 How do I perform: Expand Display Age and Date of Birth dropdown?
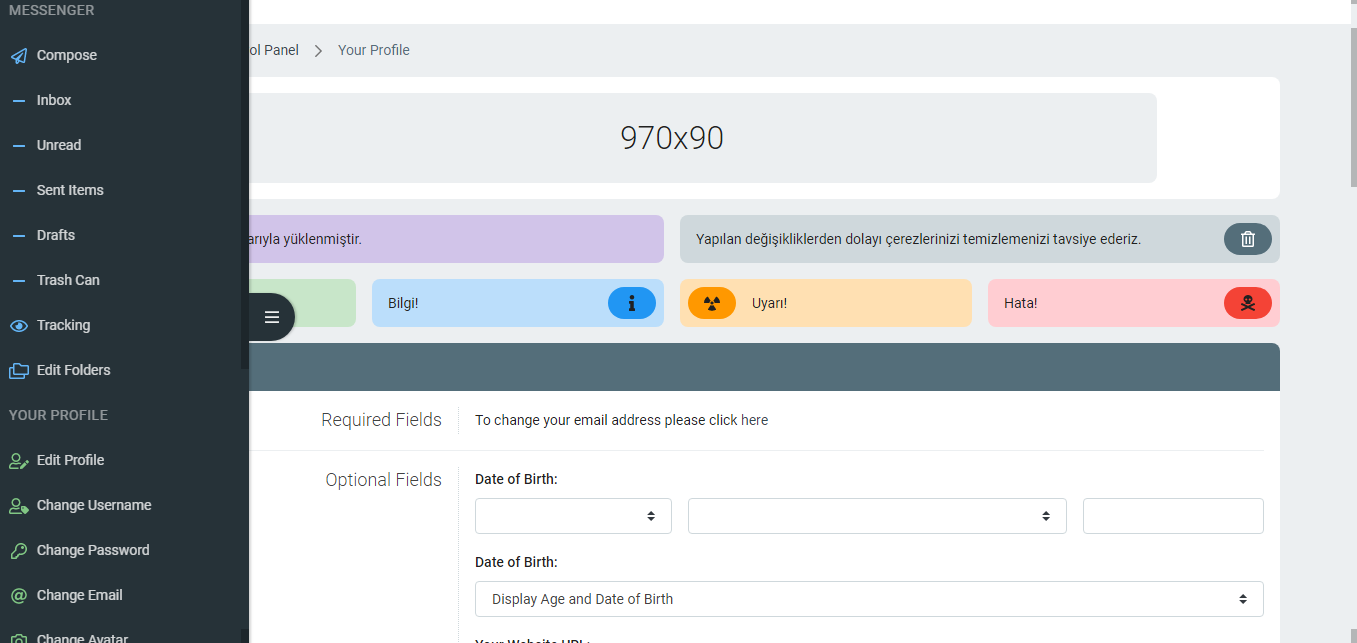868,599
